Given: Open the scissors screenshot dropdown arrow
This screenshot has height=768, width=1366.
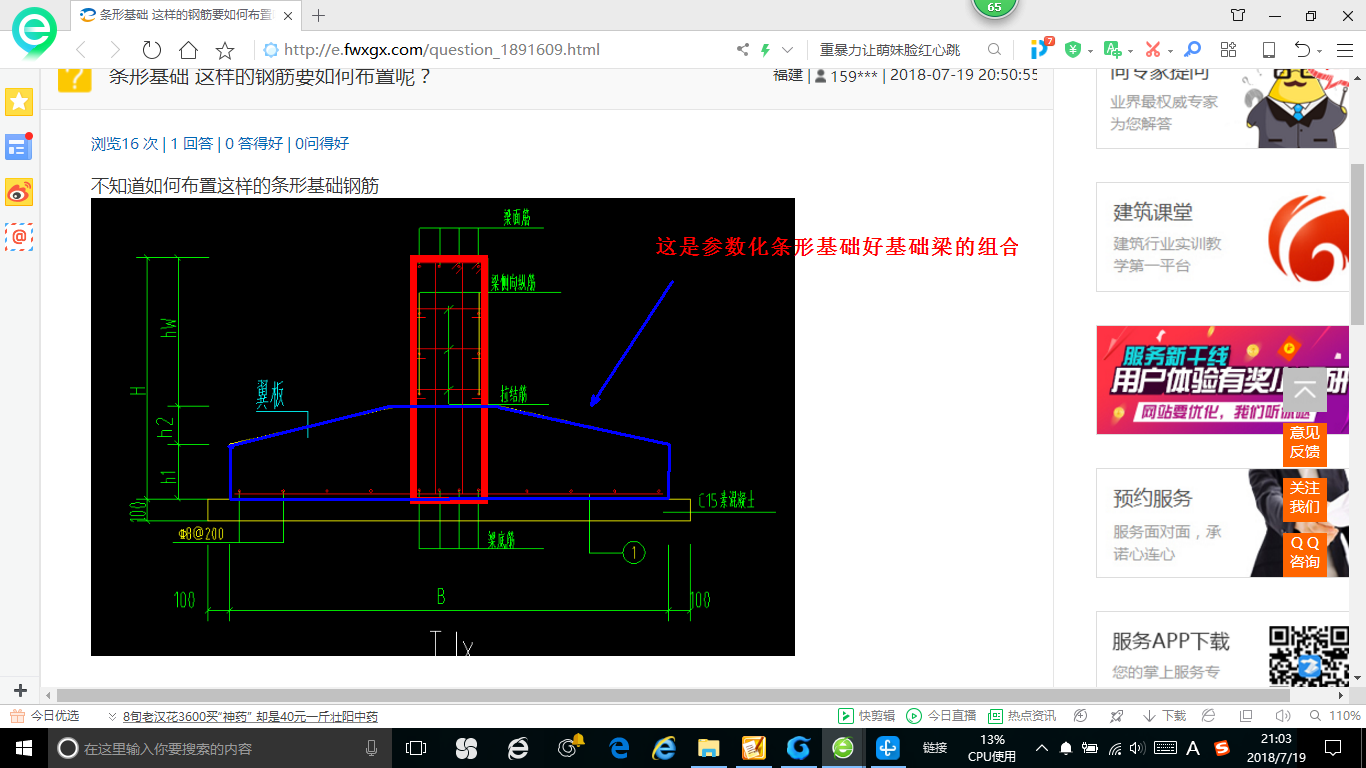Looking at the screenshot, I should tap(1169, 50).
